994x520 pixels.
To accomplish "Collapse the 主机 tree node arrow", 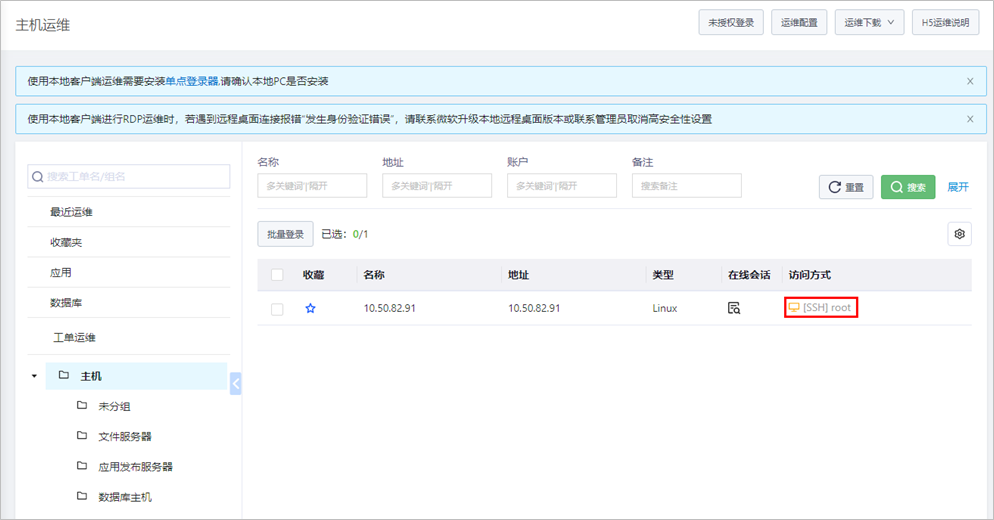I will click(x=35, y=377).
